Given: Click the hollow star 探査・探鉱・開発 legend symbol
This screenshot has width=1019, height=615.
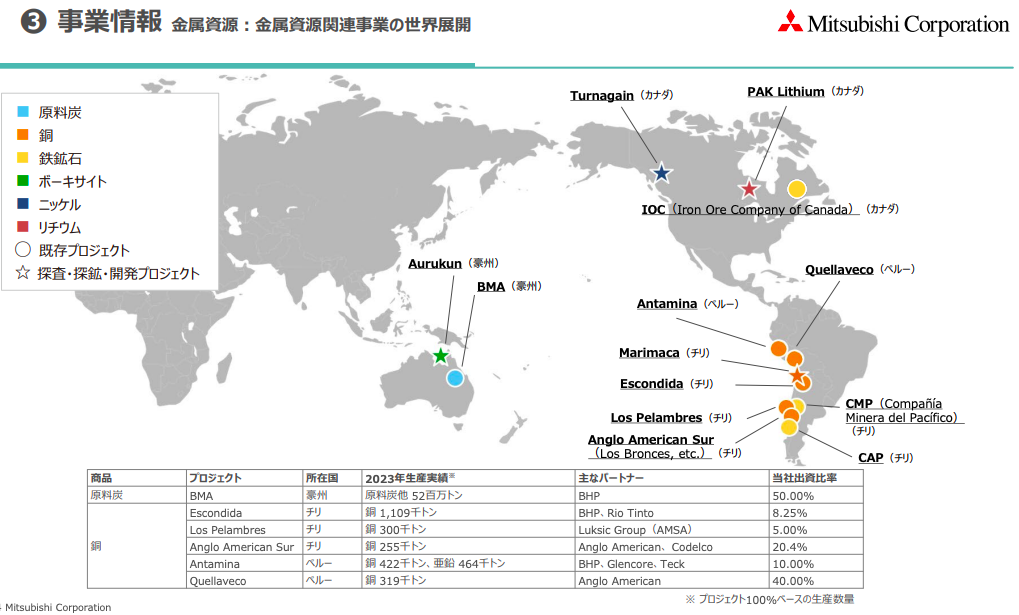Looking at the screenshot, I should 23,272.
